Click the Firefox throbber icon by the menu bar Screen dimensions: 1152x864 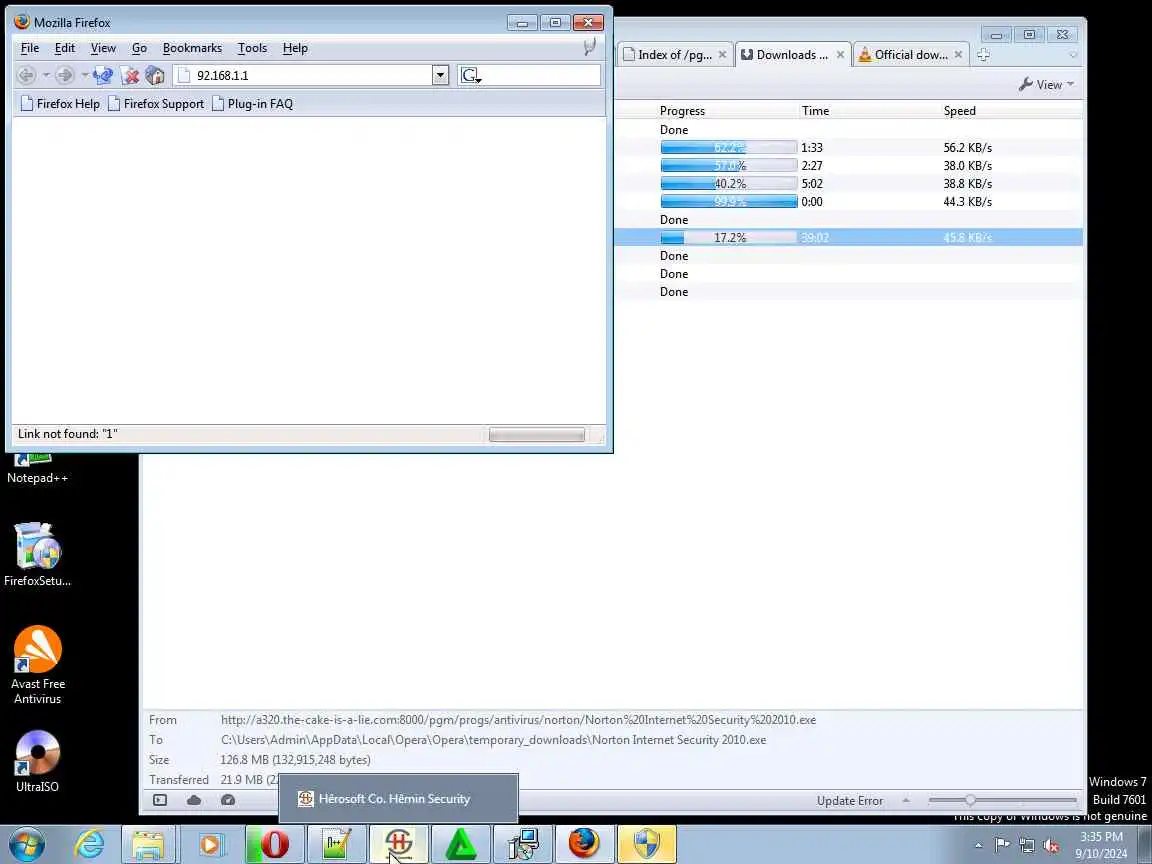589,48
